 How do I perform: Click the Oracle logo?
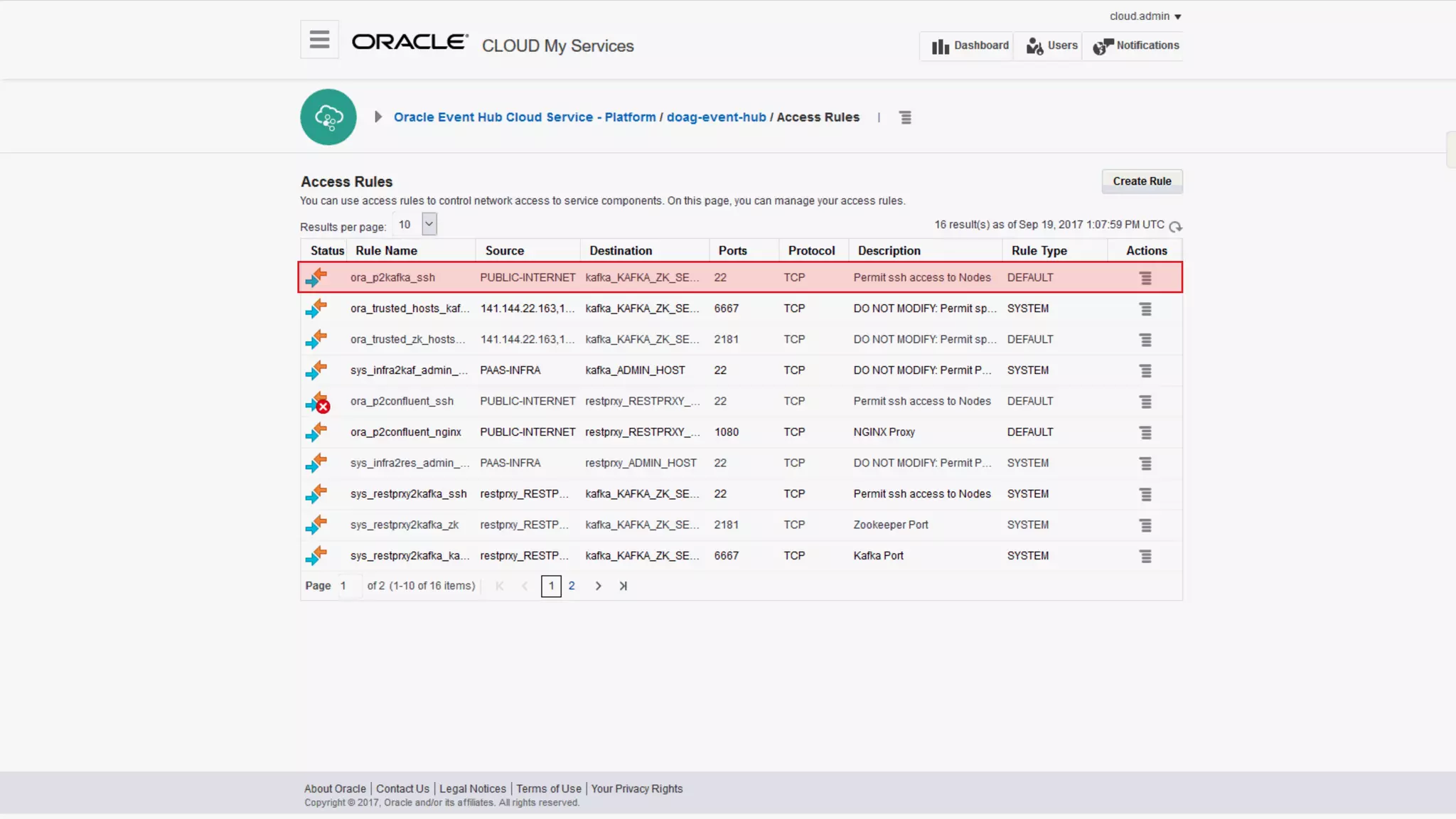coord(410,42)
